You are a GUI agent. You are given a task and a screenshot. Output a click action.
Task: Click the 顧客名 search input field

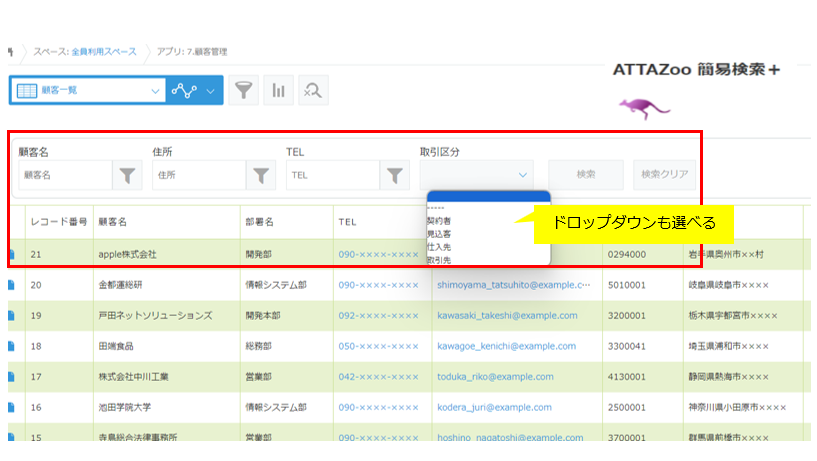click(66, 175)
